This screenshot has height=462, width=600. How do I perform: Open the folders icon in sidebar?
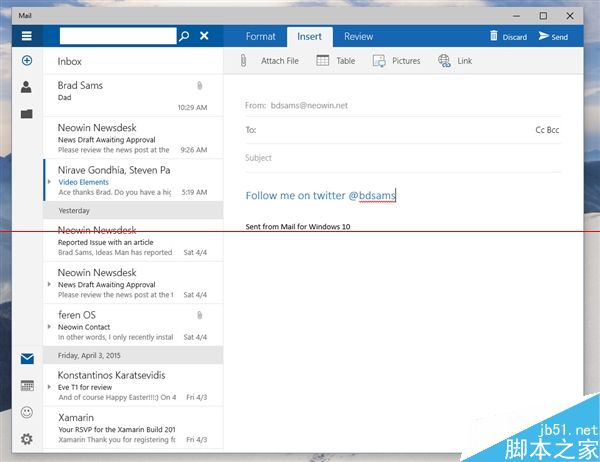(x=26, y=114)
